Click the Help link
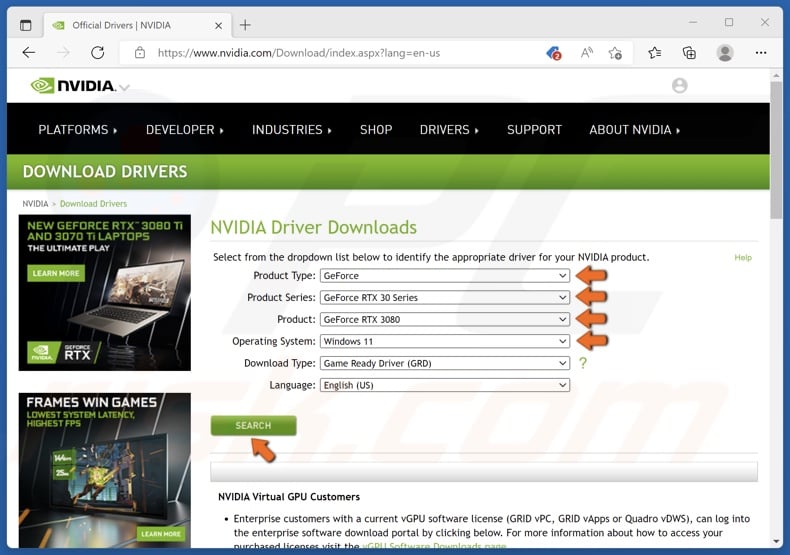Viewport: 790px width, 555px height. click(x=743, y=257)
